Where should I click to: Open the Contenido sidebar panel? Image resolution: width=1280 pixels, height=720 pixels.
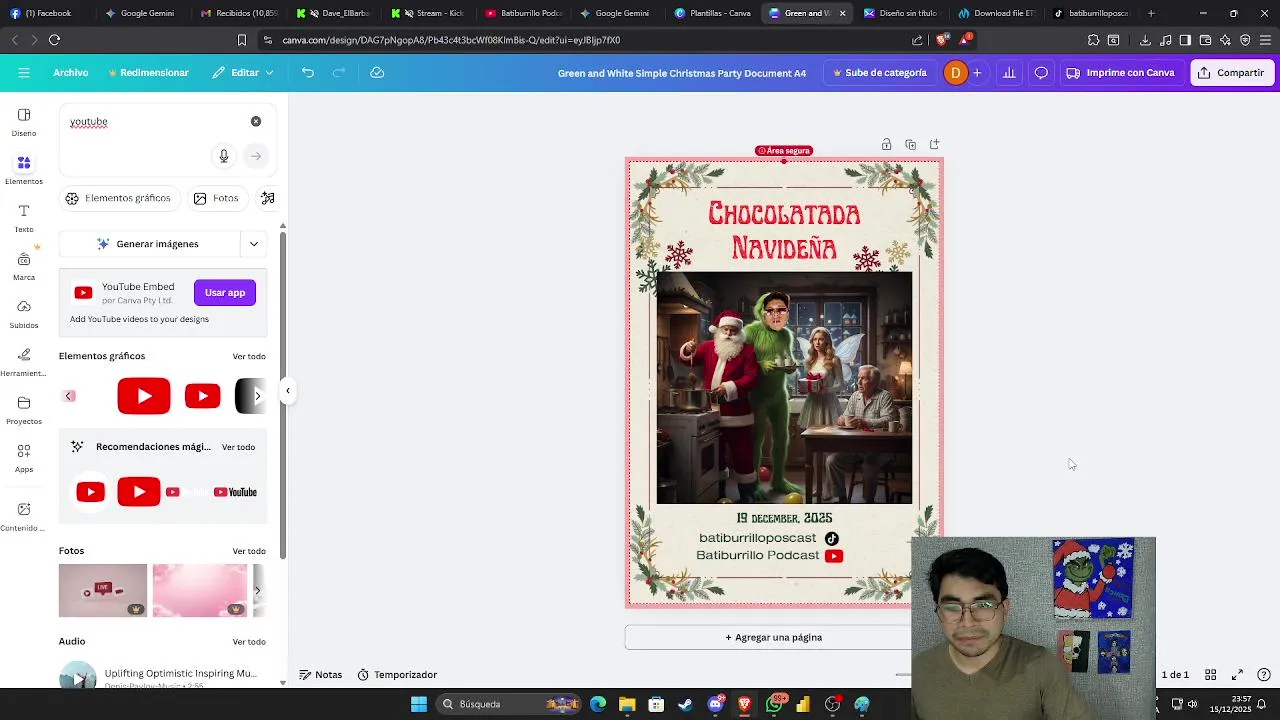pyautogui.click(x=24, y=516)
